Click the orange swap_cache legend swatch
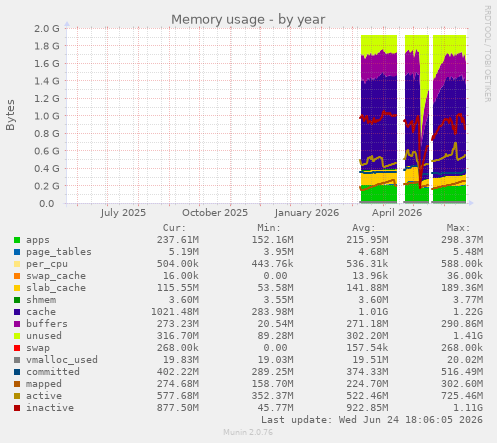This screenshot has width=497, height=443. coord(17,276)
